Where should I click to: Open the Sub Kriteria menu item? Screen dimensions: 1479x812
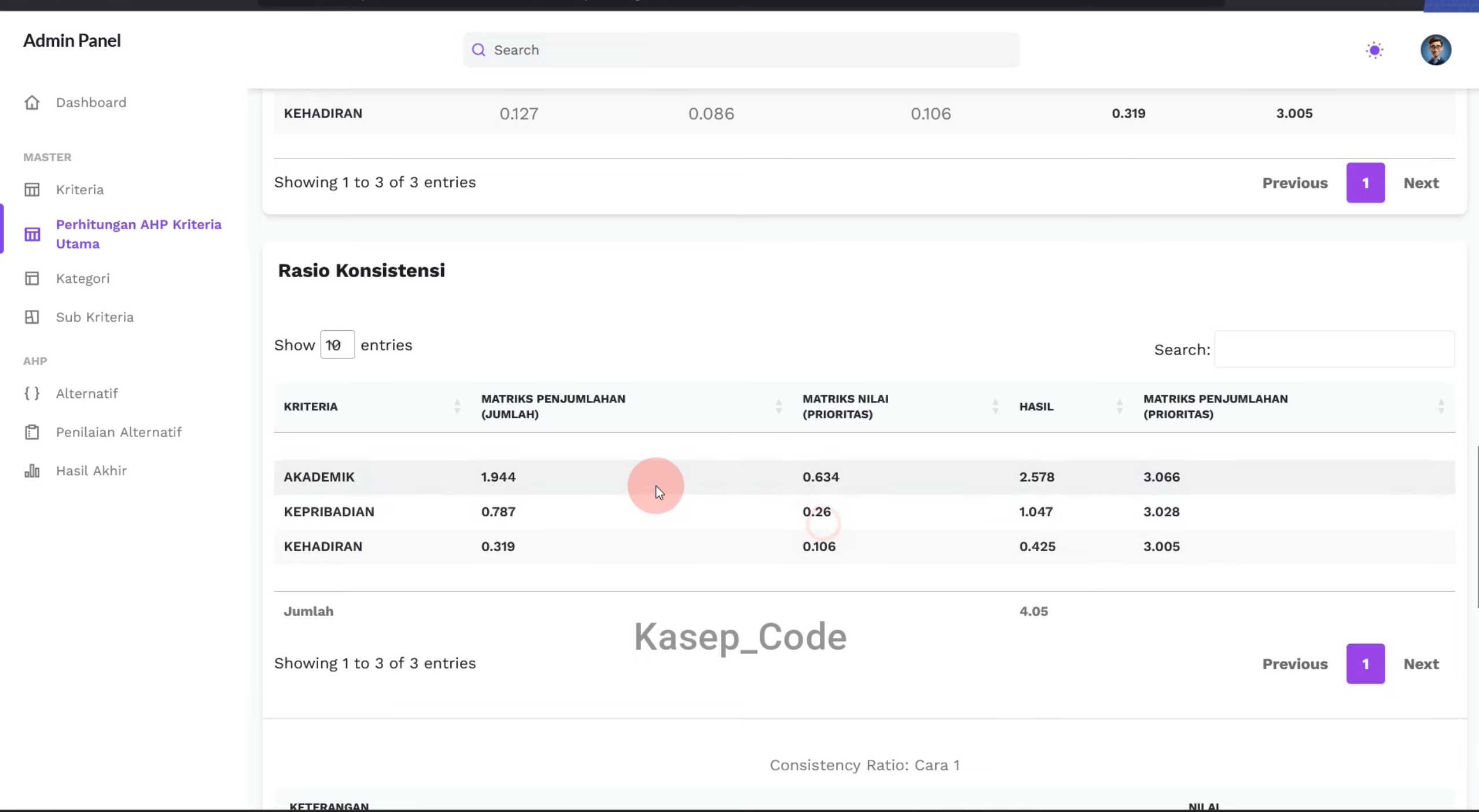tap(95, 317)
